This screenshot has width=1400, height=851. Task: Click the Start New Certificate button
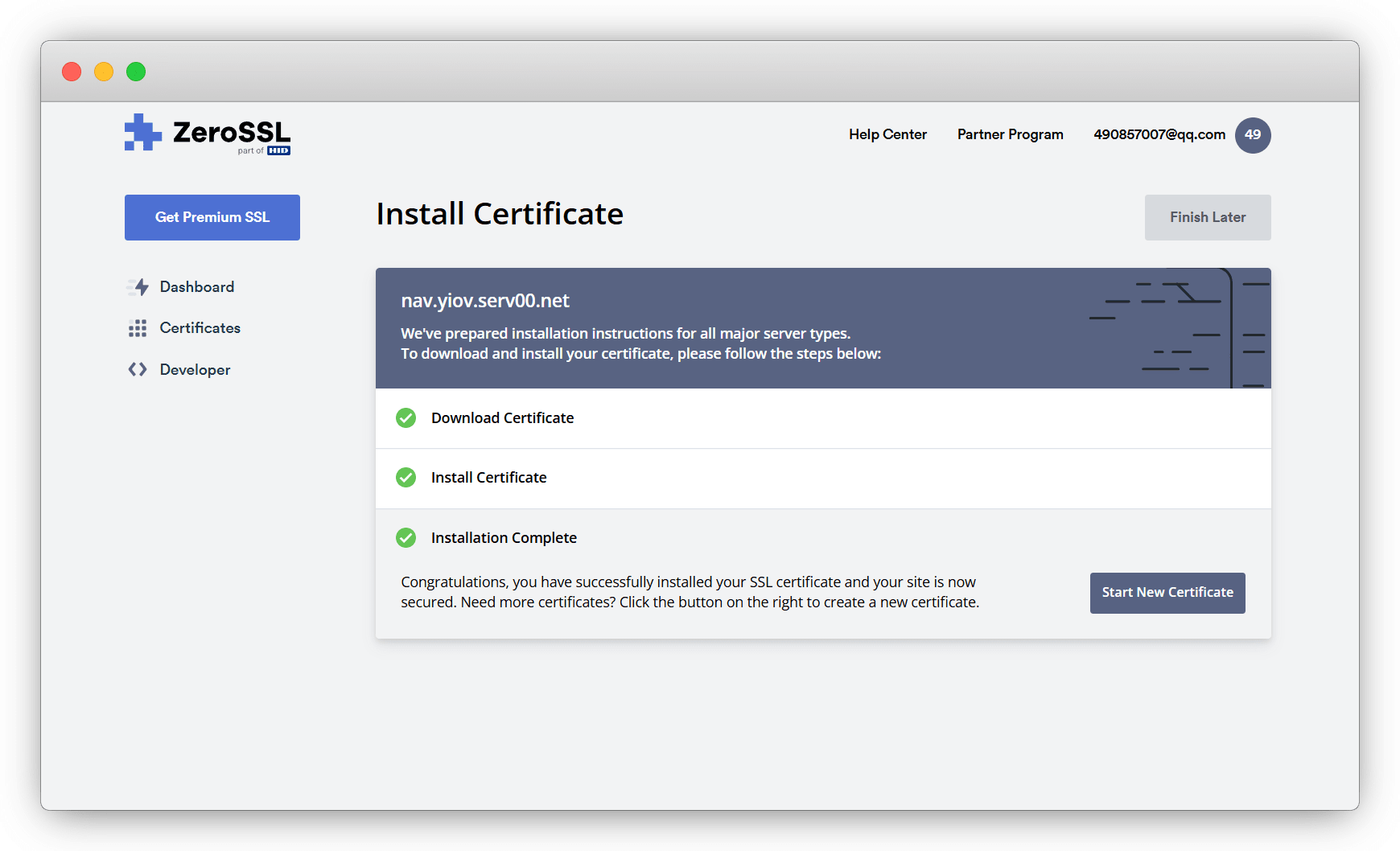[x=1167, y=593]
